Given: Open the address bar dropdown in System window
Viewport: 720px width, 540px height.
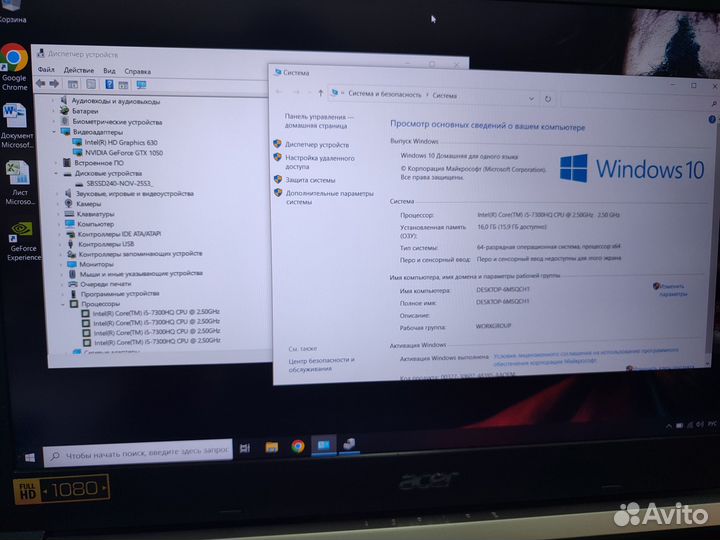Looking at the screenshot, I should tap(531, 99).
